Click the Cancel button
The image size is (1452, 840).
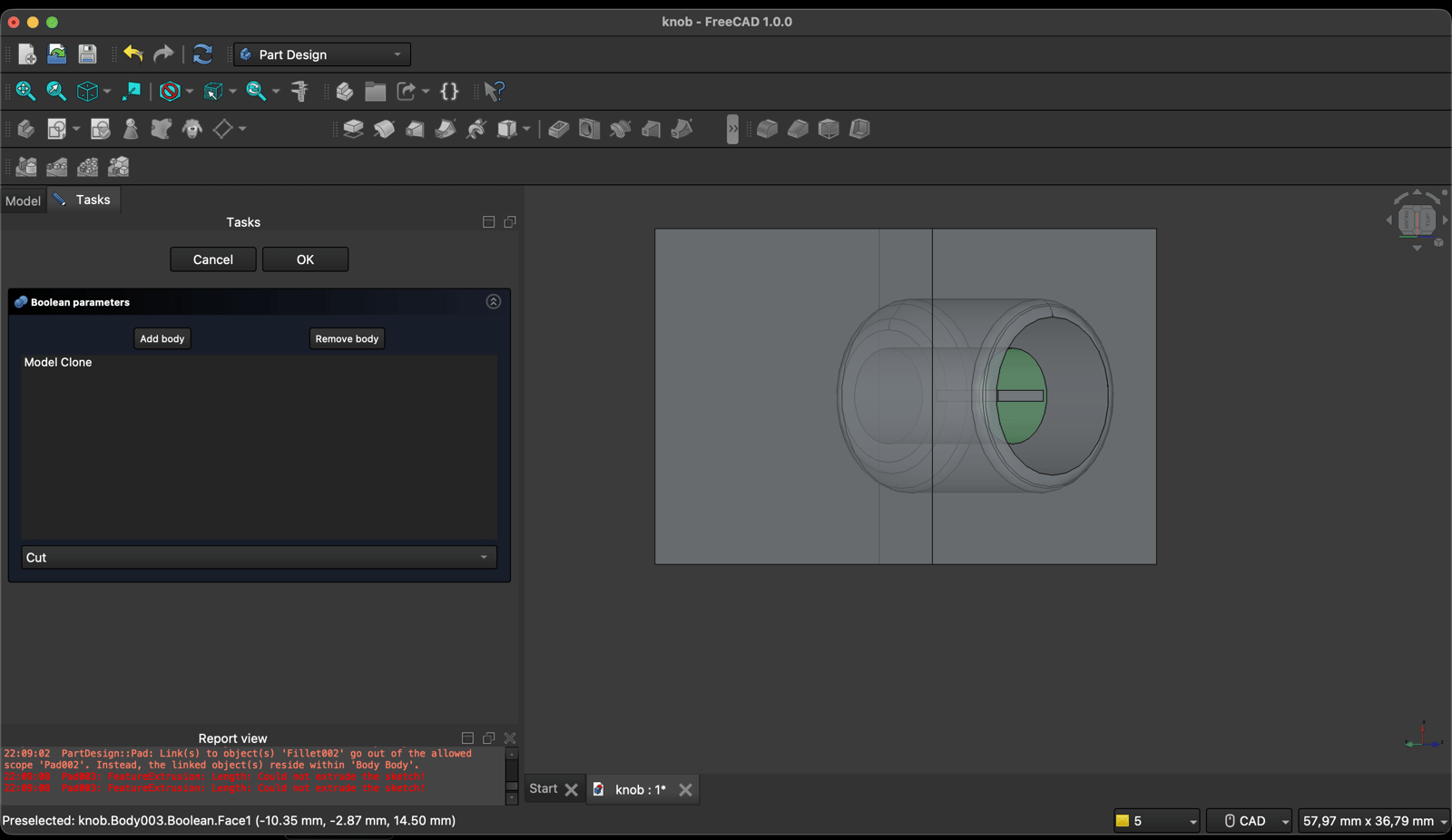coord(213,259)
